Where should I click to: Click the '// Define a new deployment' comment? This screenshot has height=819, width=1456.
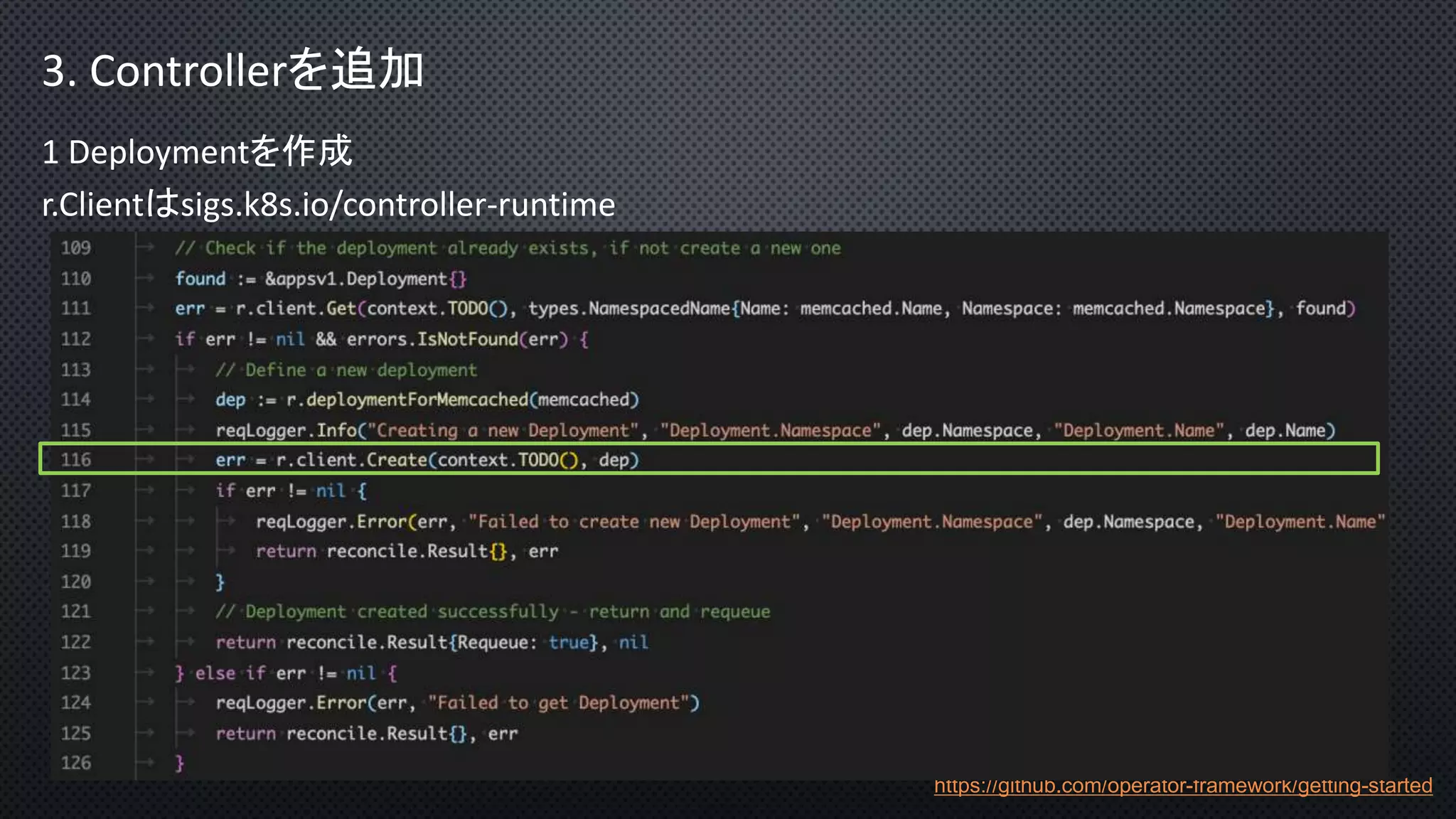[346, 370]
